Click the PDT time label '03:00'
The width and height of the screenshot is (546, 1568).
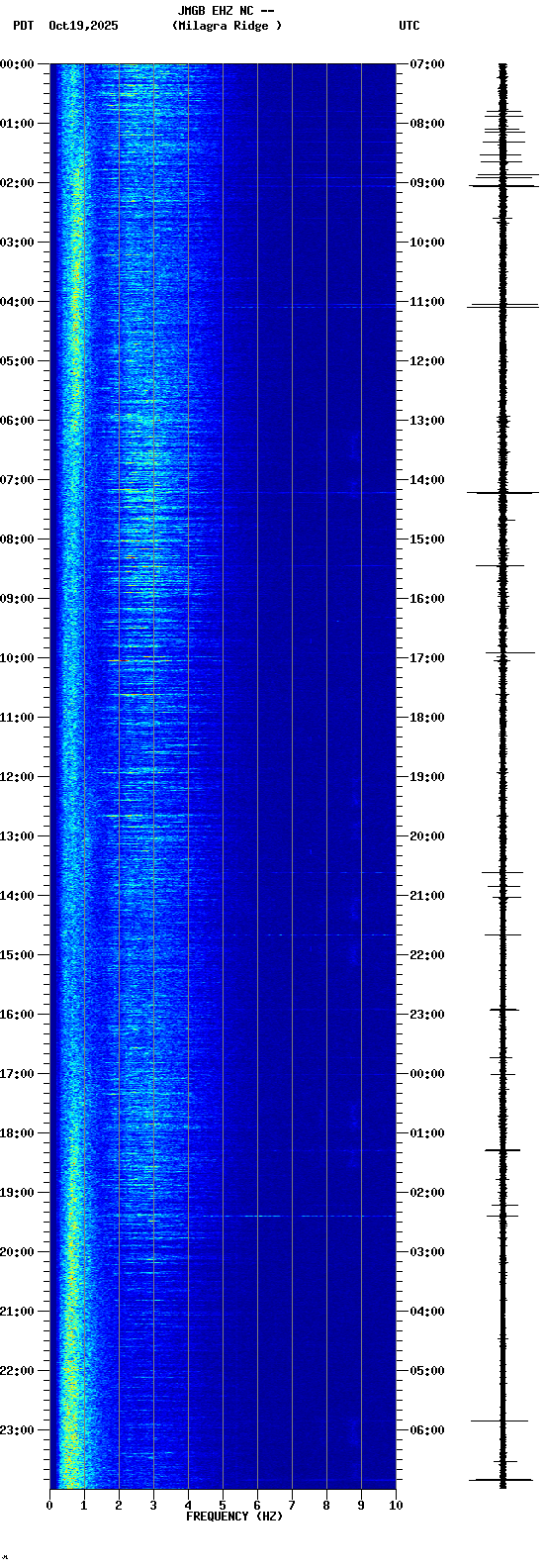(x=17, y=243)
